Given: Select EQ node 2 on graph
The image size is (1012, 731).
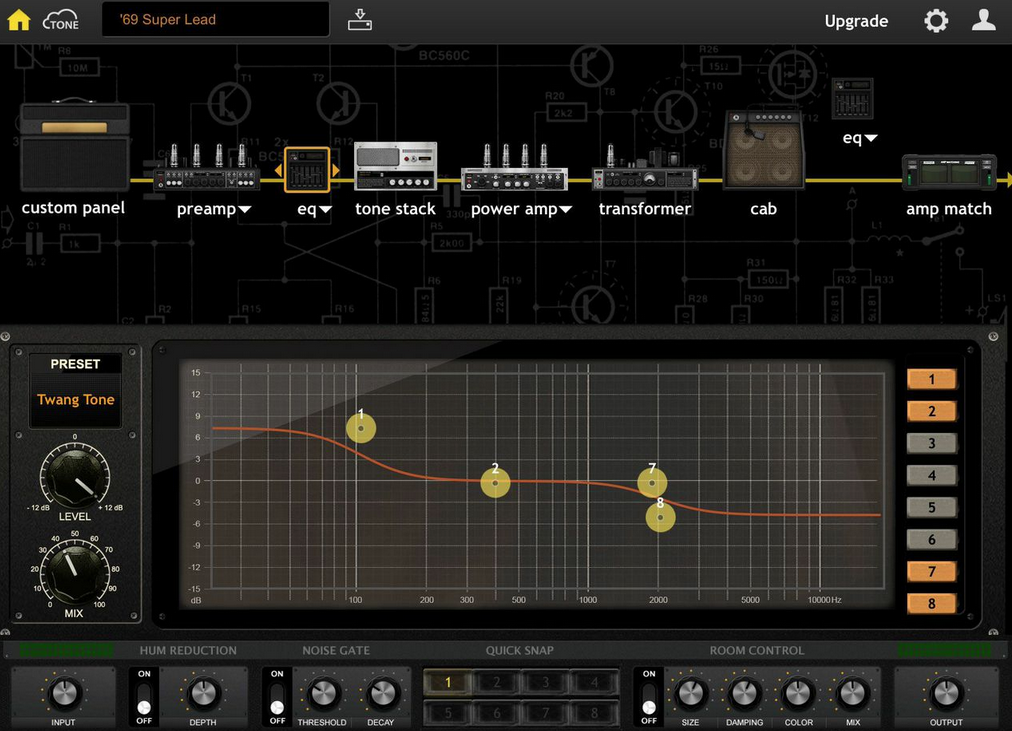Looking at the screenshot, I should pos(495,483).
